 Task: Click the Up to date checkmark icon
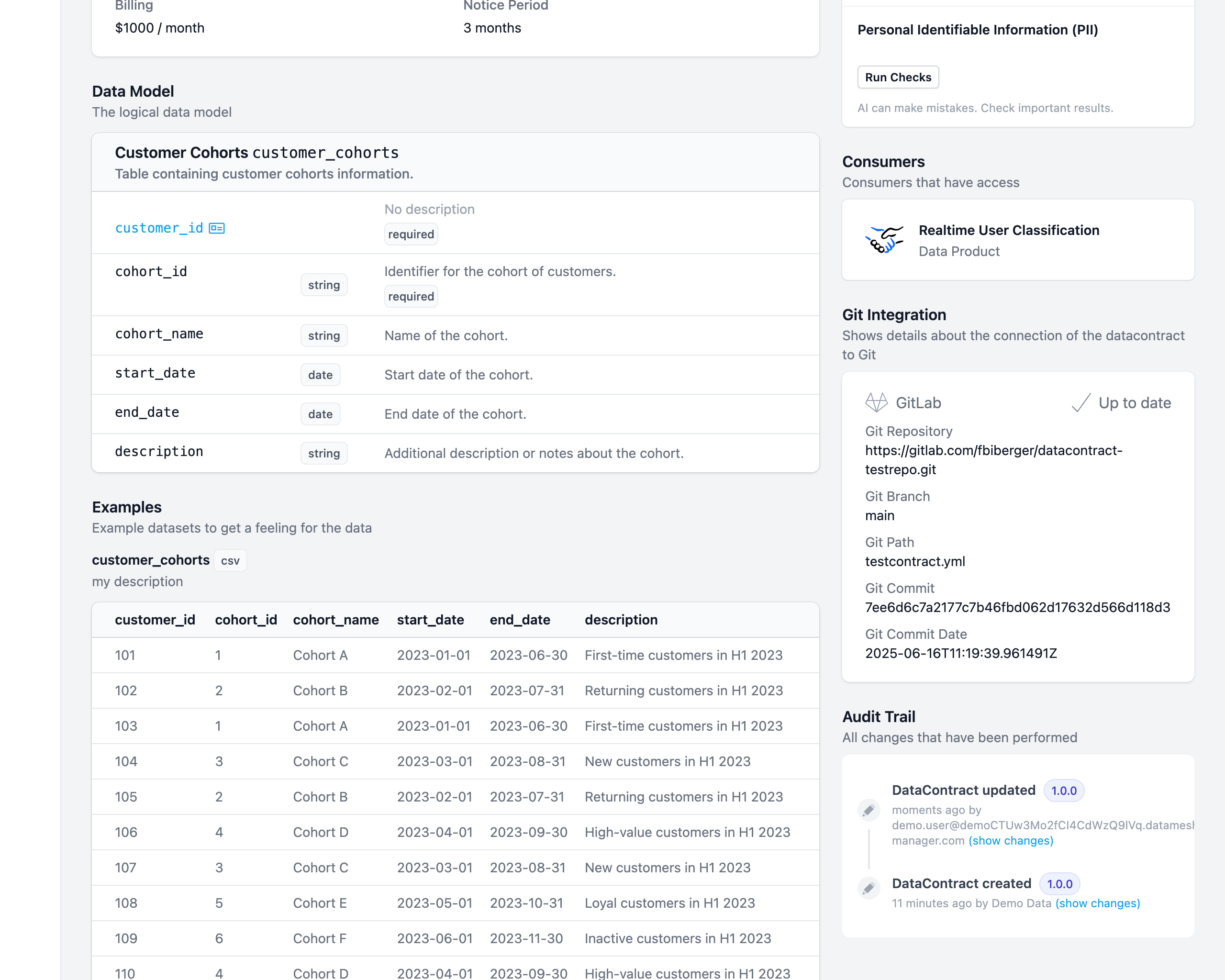pyautogui.click(x=1080, y=403)
